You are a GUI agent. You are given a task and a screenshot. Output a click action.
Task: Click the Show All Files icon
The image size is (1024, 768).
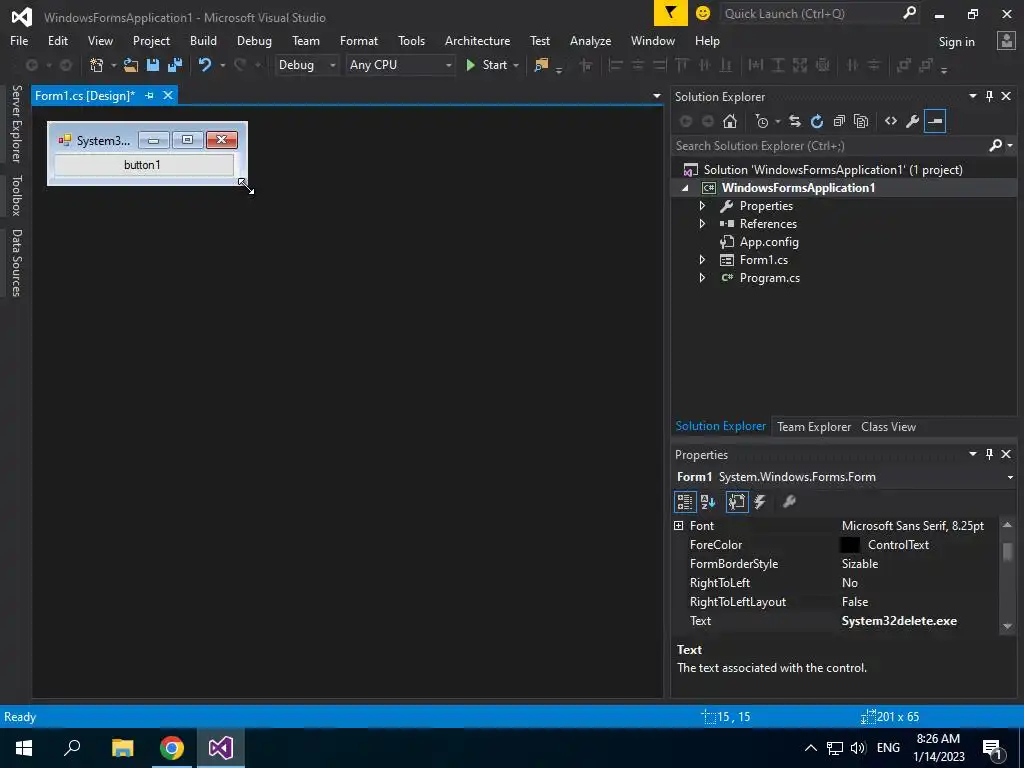(x=861, y=121)
